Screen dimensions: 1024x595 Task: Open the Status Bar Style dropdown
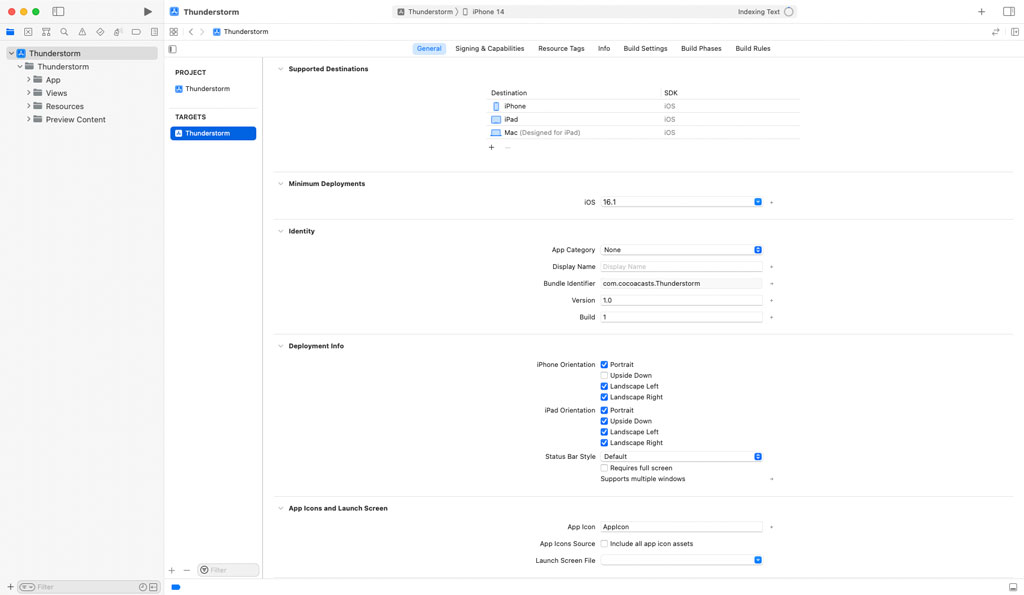pyautogui.click(x=681, y=456)
